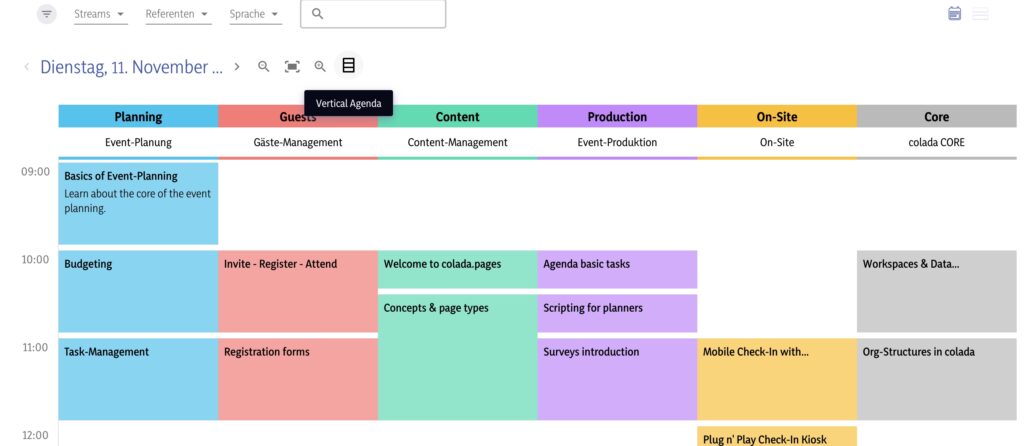The image size is (1024, 446).
Task: Select the Content stream header
Action: [x=457, y=117]
